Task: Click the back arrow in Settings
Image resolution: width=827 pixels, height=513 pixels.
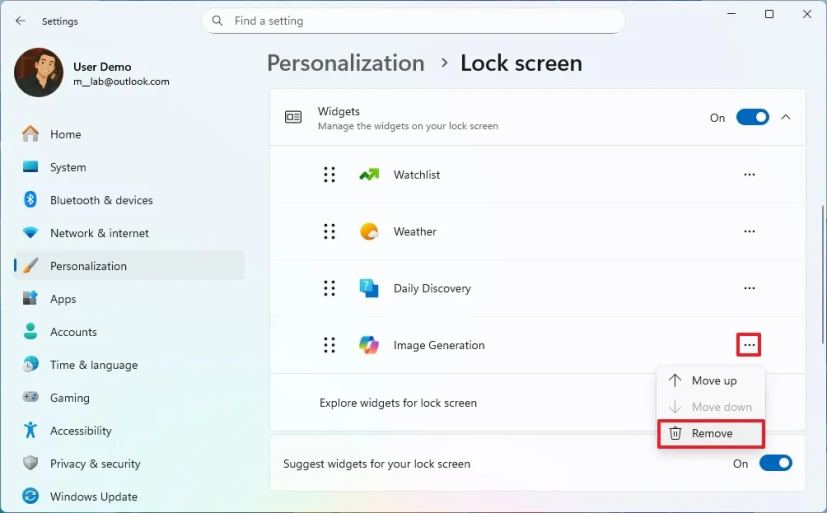Action: tap(20, 21)
